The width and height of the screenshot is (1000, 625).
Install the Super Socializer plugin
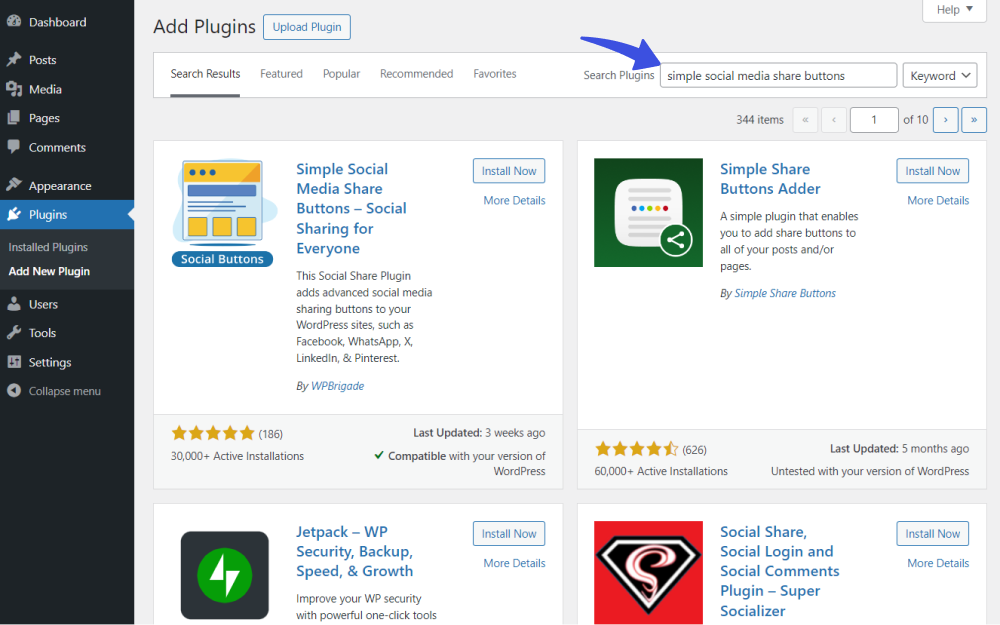932,534
